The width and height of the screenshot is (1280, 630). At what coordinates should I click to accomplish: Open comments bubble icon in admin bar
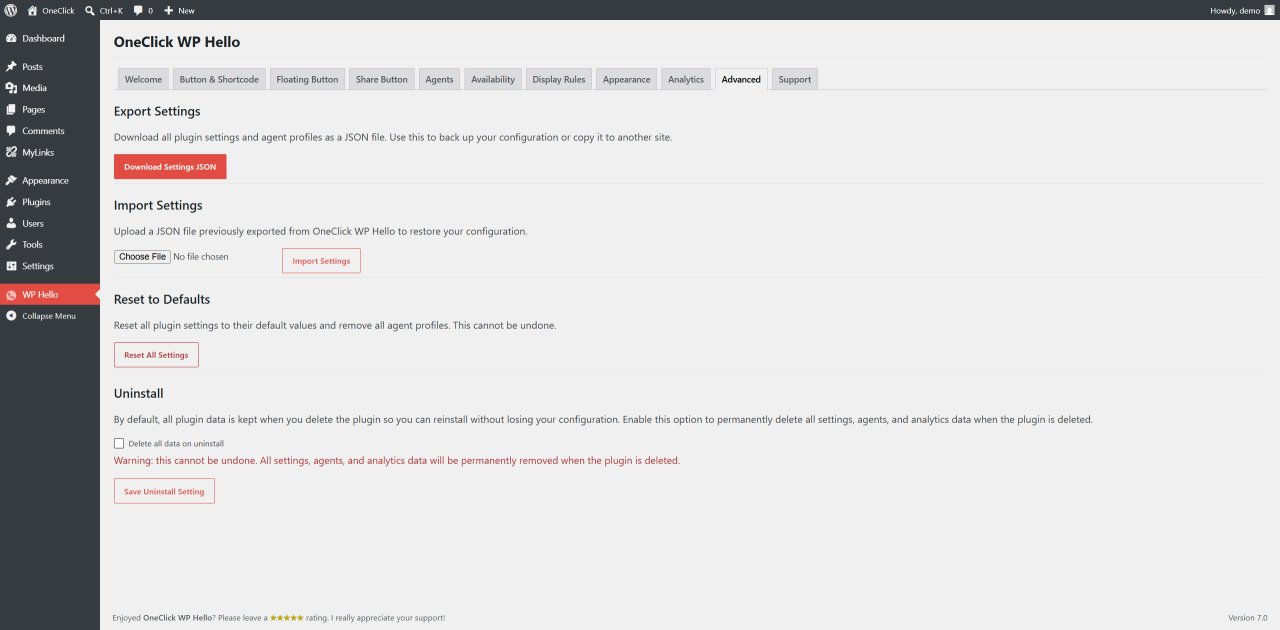[x=138, y=10]
